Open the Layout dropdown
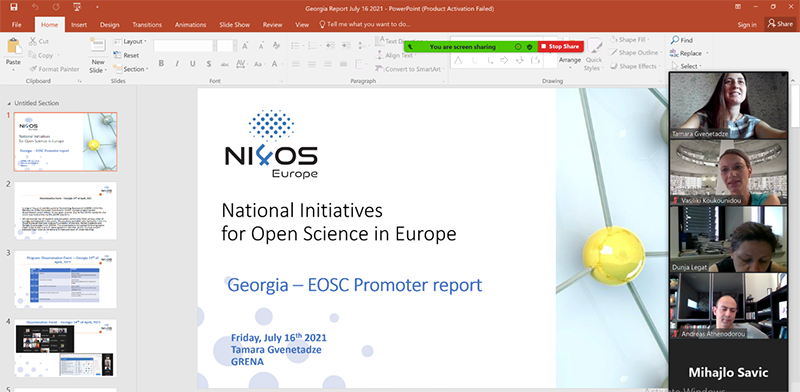The height and width of the screenshot is (392, 800). [130, 41]
